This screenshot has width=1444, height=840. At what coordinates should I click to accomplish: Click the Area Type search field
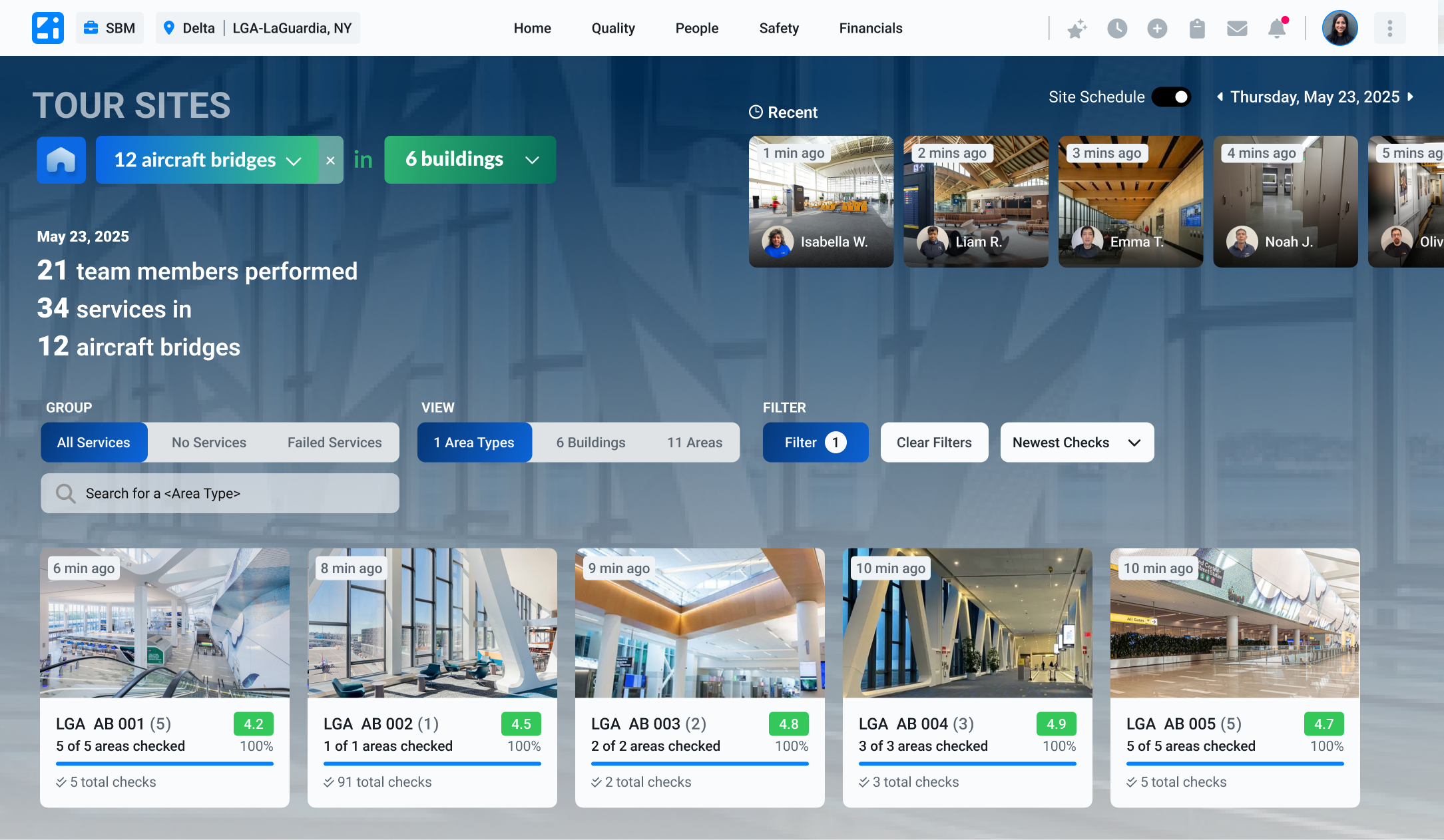[220, 493]
